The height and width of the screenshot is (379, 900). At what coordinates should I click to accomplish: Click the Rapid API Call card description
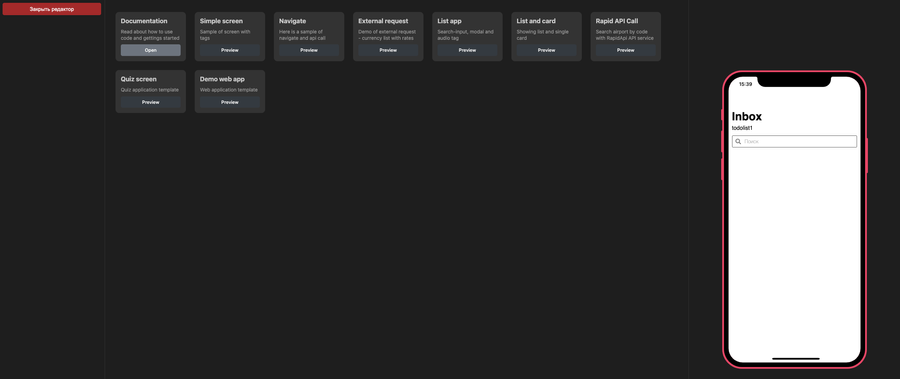(x=624, y=35)
